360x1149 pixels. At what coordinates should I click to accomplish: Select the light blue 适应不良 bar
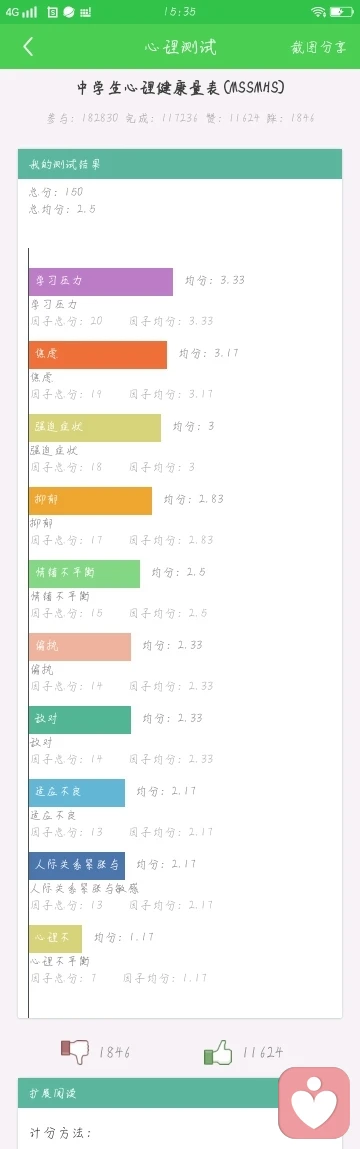pos(77,793)
